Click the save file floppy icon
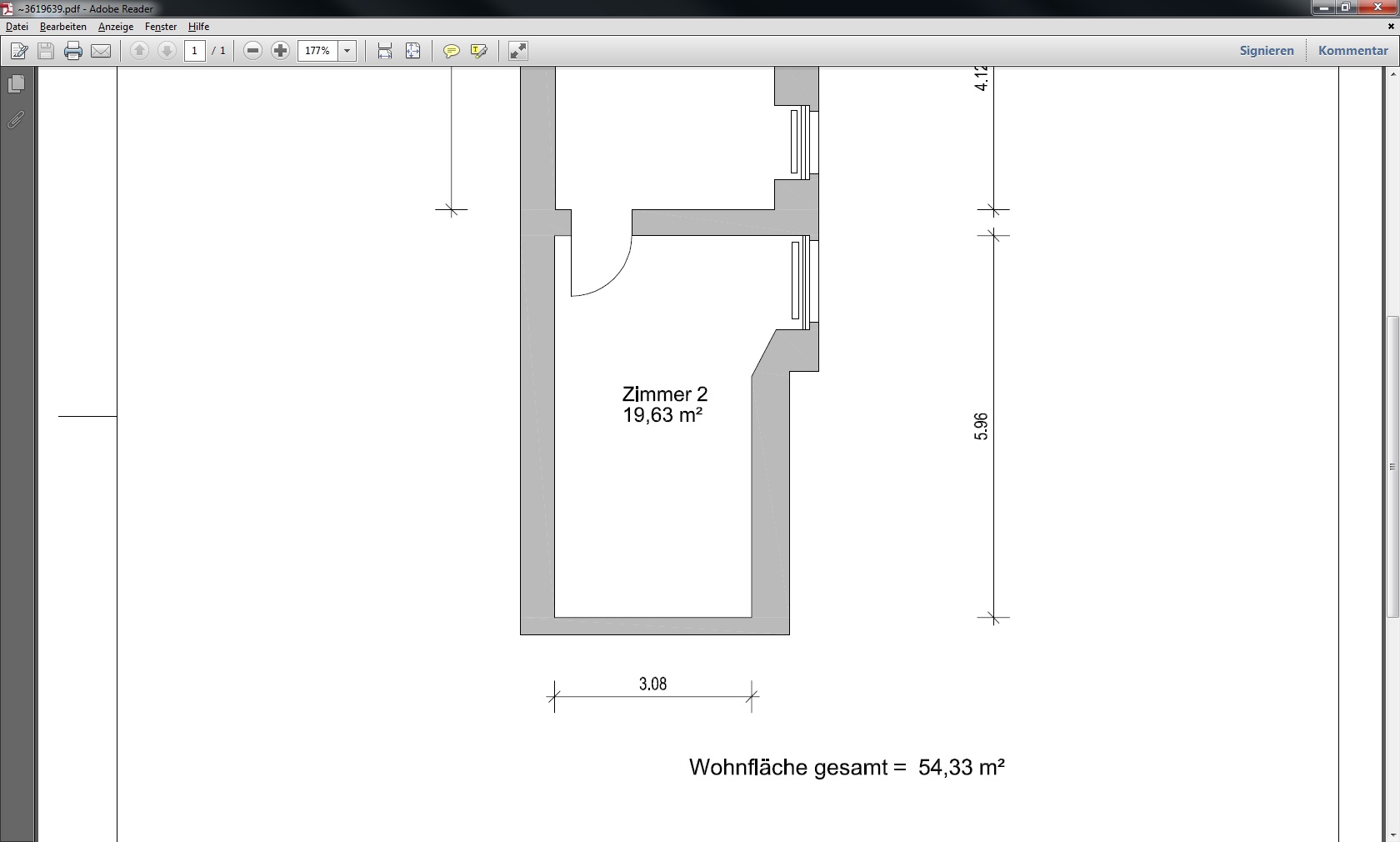This screenshot has width=1400, height=842. [46, 51]
